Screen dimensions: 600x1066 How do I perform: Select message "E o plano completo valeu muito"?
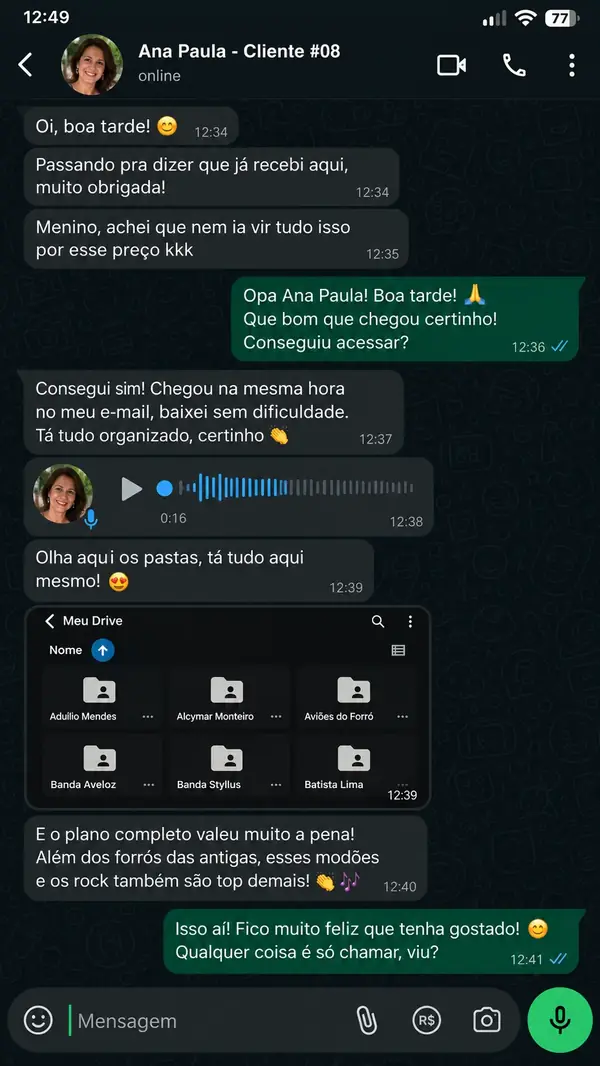point(226,858)
